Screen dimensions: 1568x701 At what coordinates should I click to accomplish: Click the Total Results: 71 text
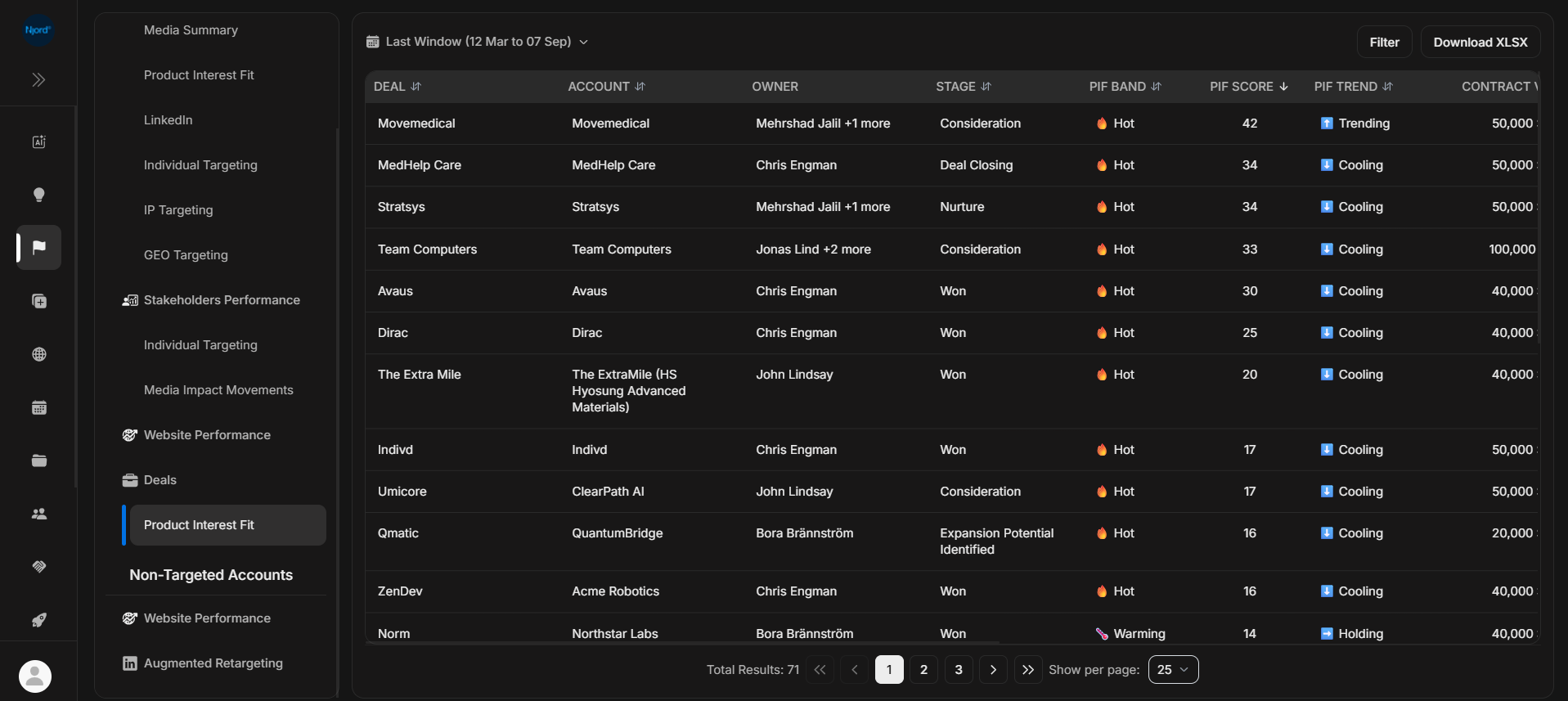pos(753,670)
